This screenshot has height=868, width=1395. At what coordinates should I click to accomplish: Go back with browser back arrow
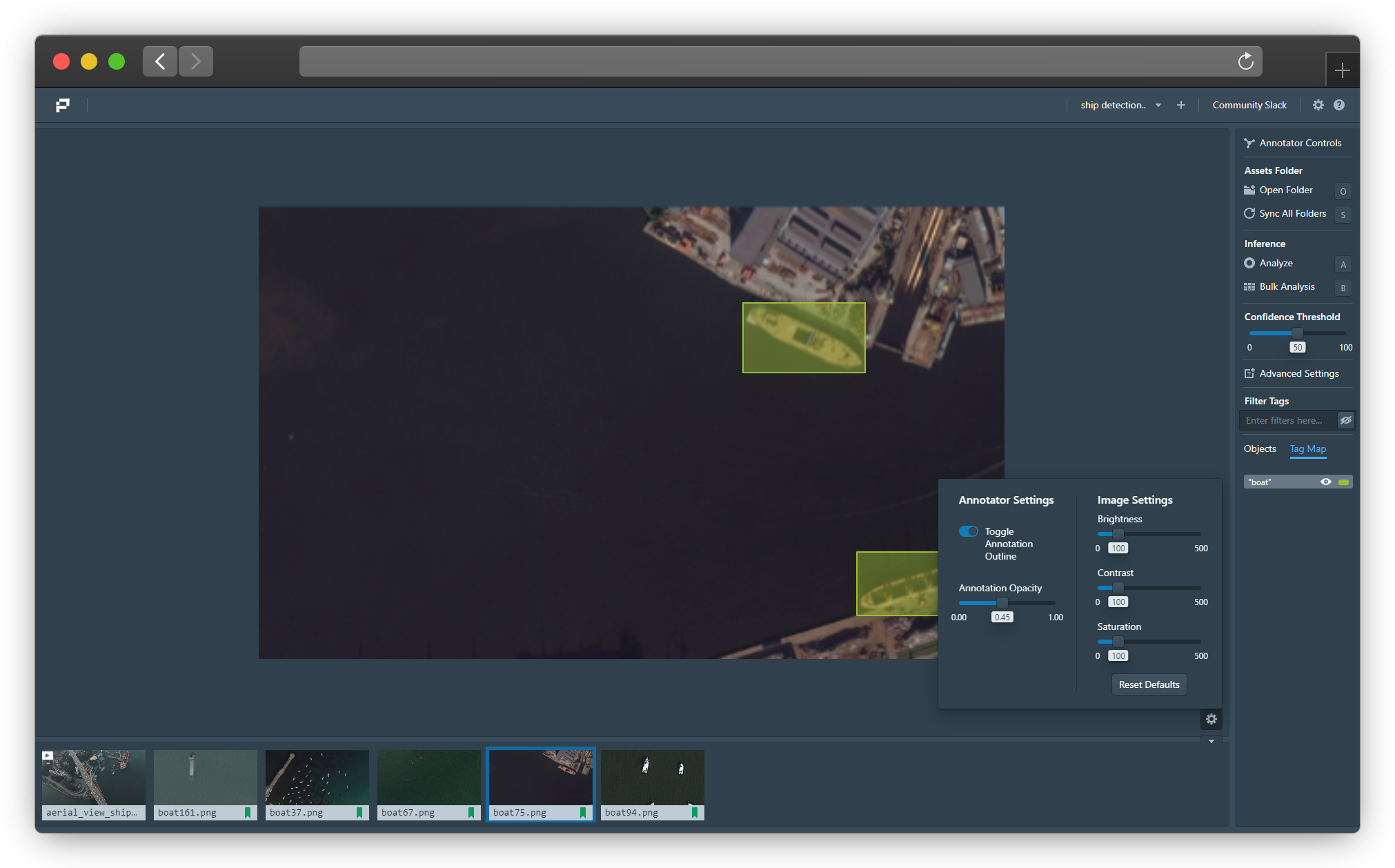(160, 61)
